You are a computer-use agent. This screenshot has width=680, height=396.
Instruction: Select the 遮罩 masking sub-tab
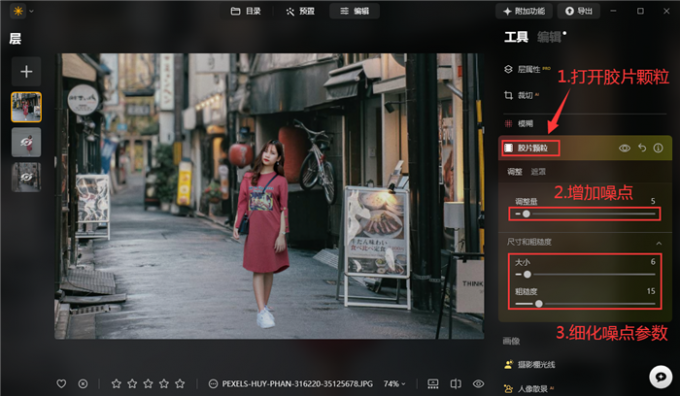[x=538, y=172]
